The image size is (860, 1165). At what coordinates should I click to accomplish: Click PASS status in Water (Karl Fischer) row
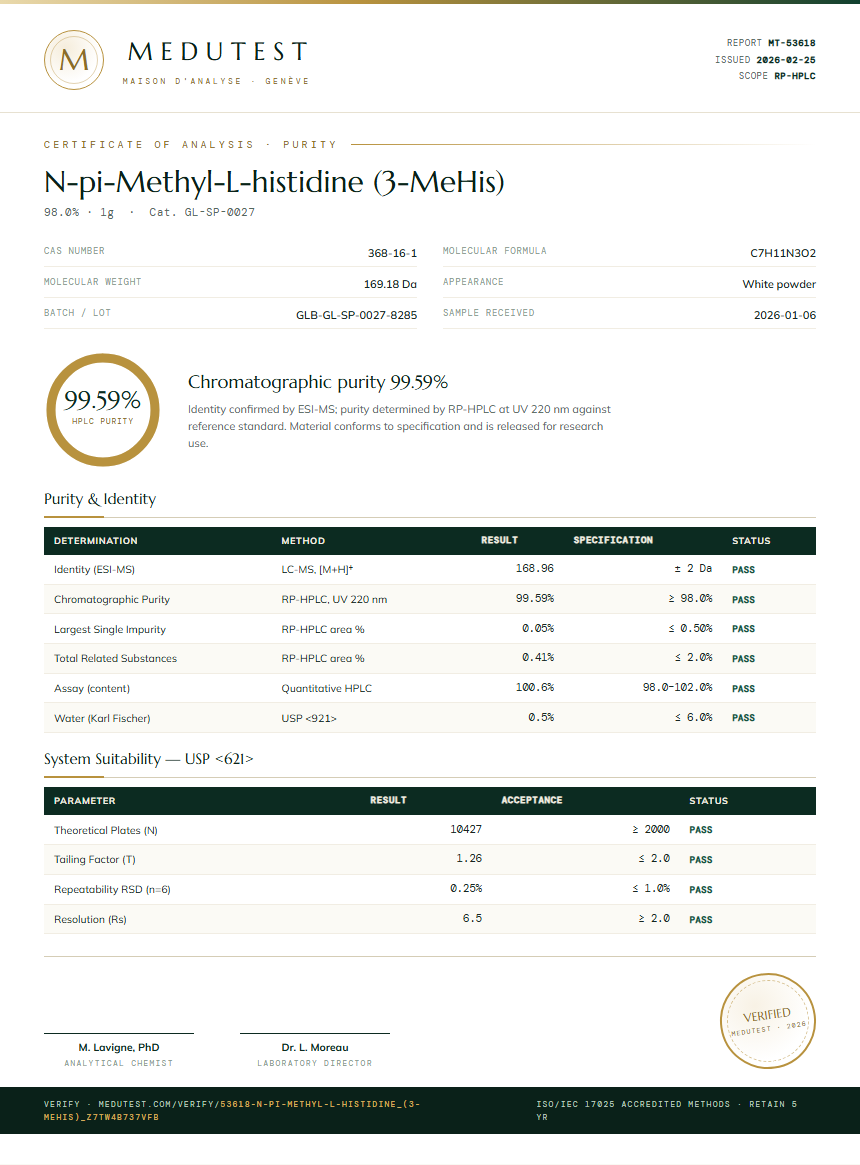click(x=743, y=718)
